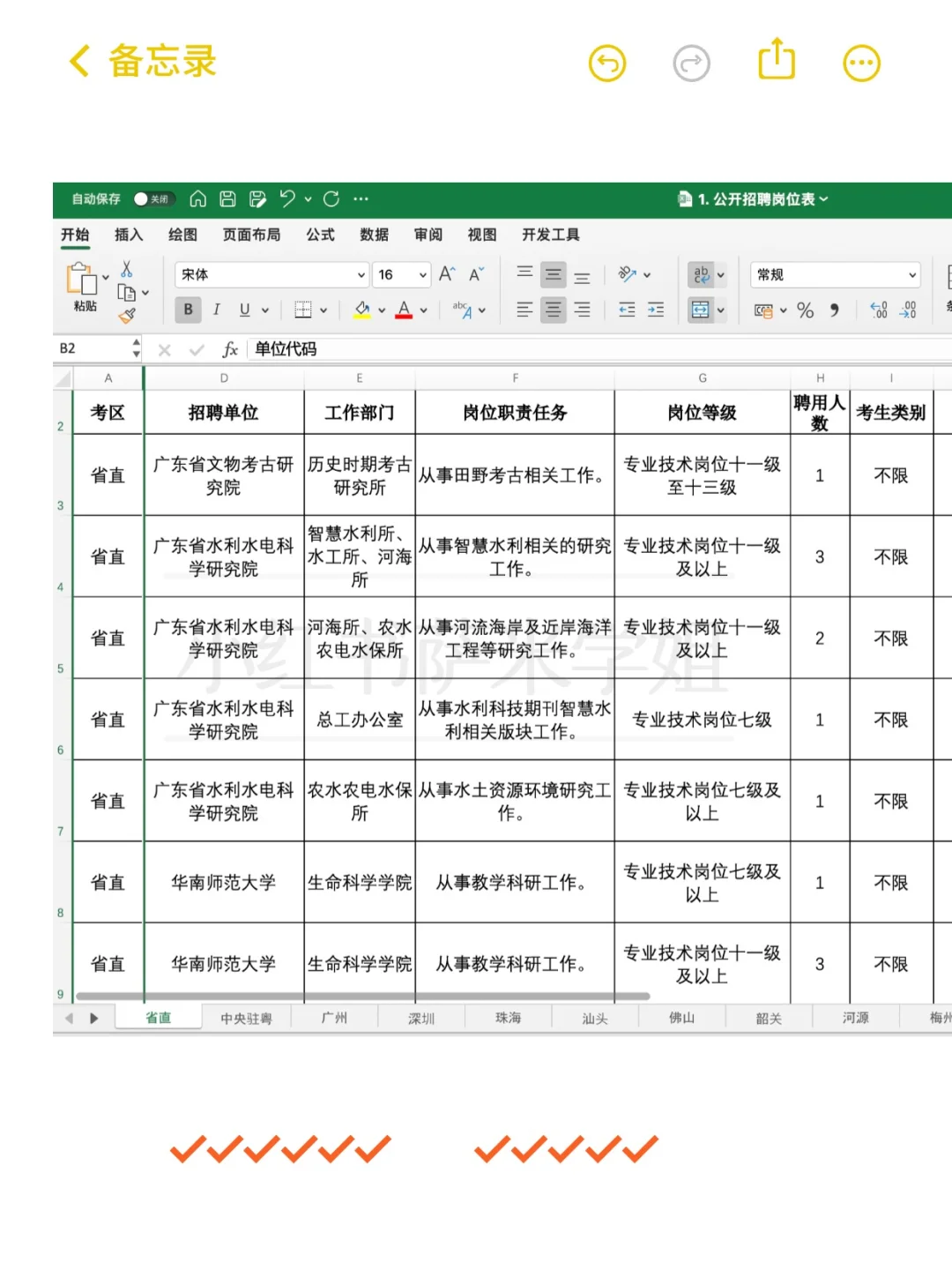Switch to the 页面布局 ribbon tab

(251, 235)
